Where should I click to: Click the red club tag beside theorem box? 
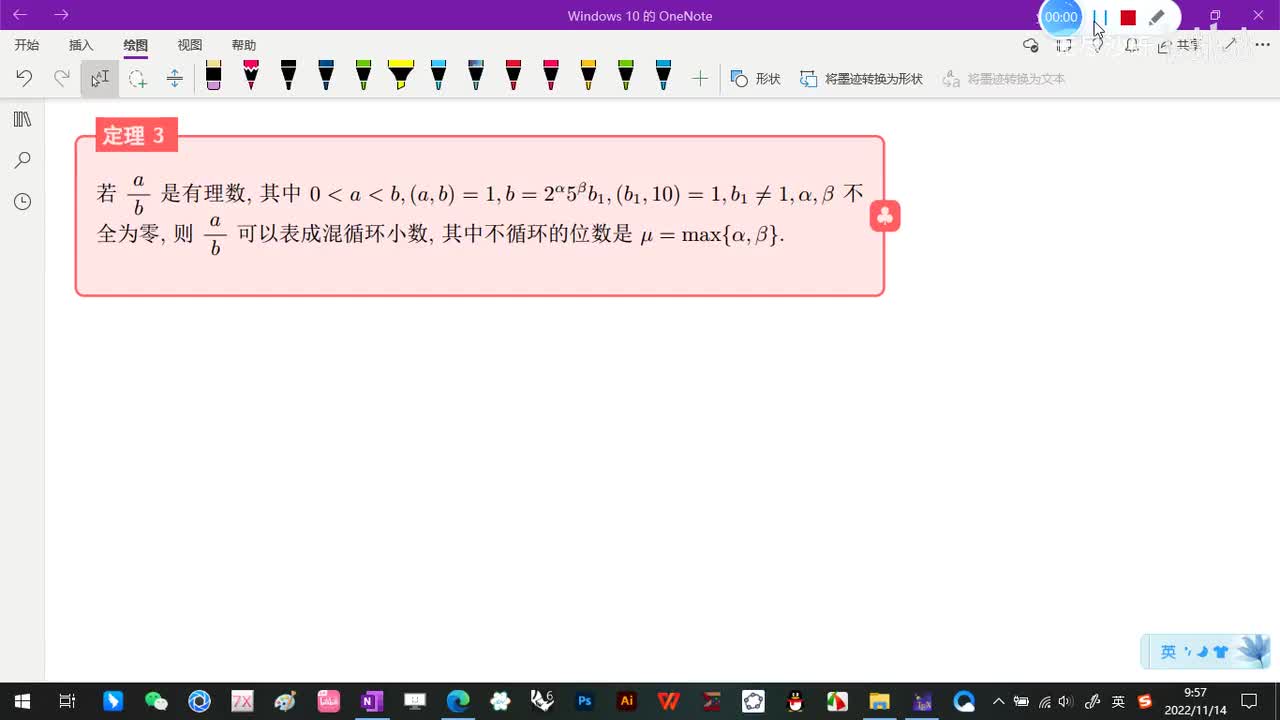coord(885,216)
